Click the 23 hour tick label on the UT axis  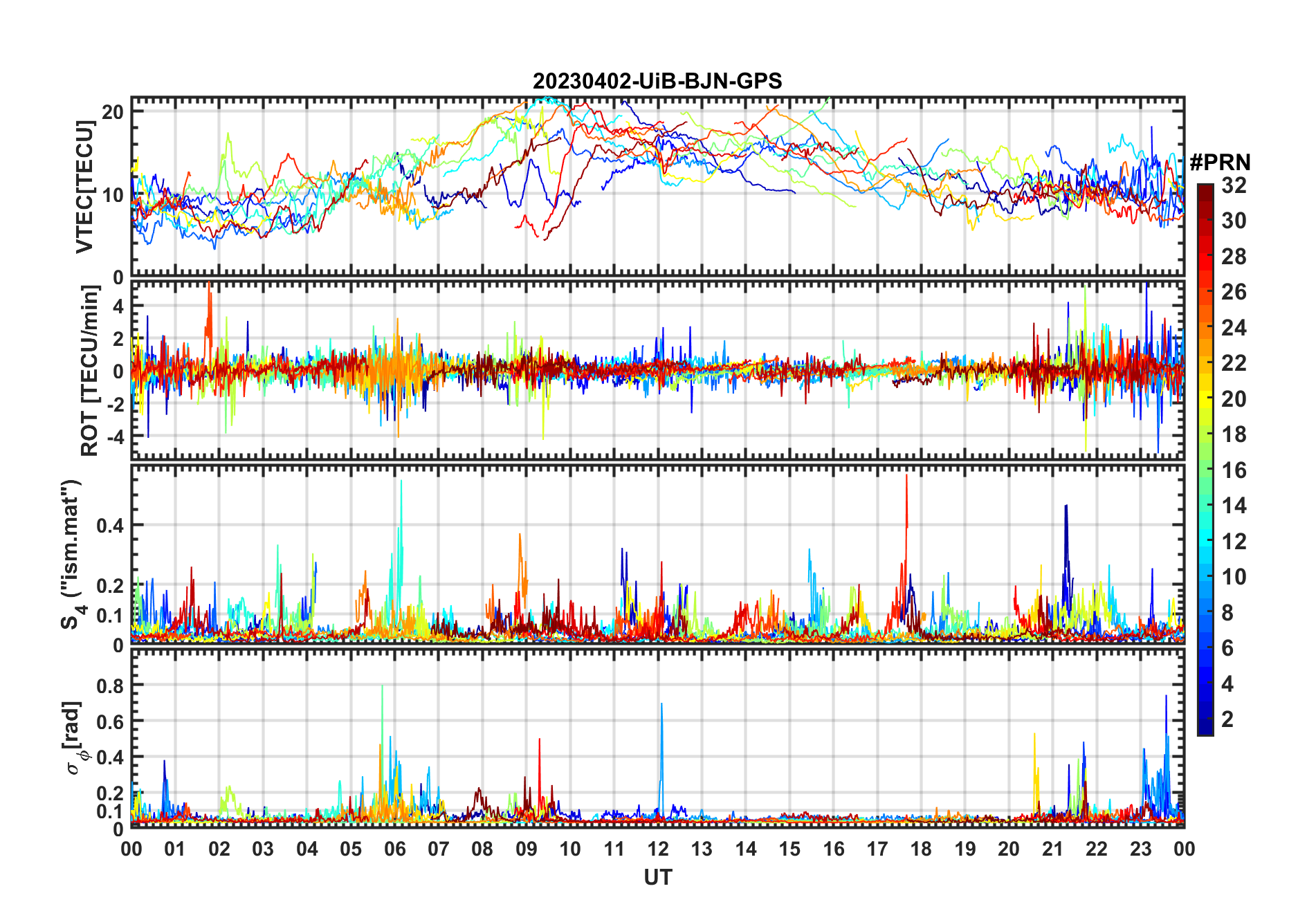[x=1140, y=849]
